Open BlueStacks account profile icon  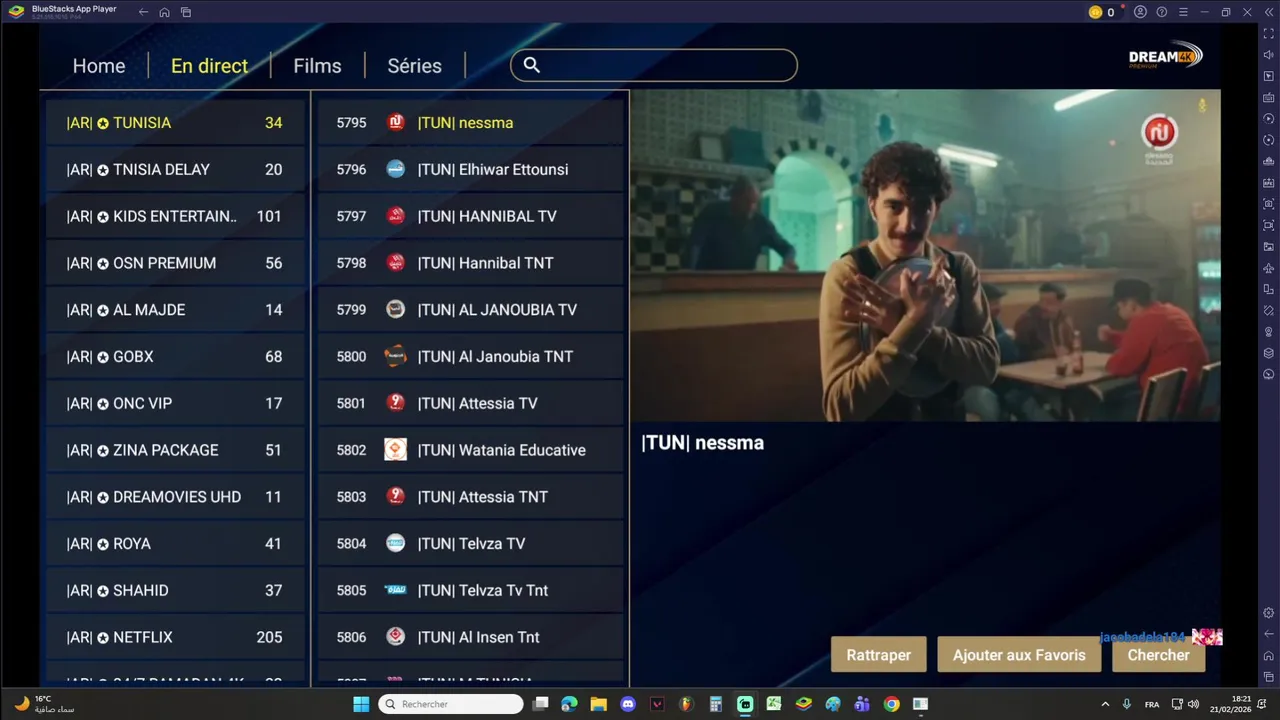click(1140, 12)
